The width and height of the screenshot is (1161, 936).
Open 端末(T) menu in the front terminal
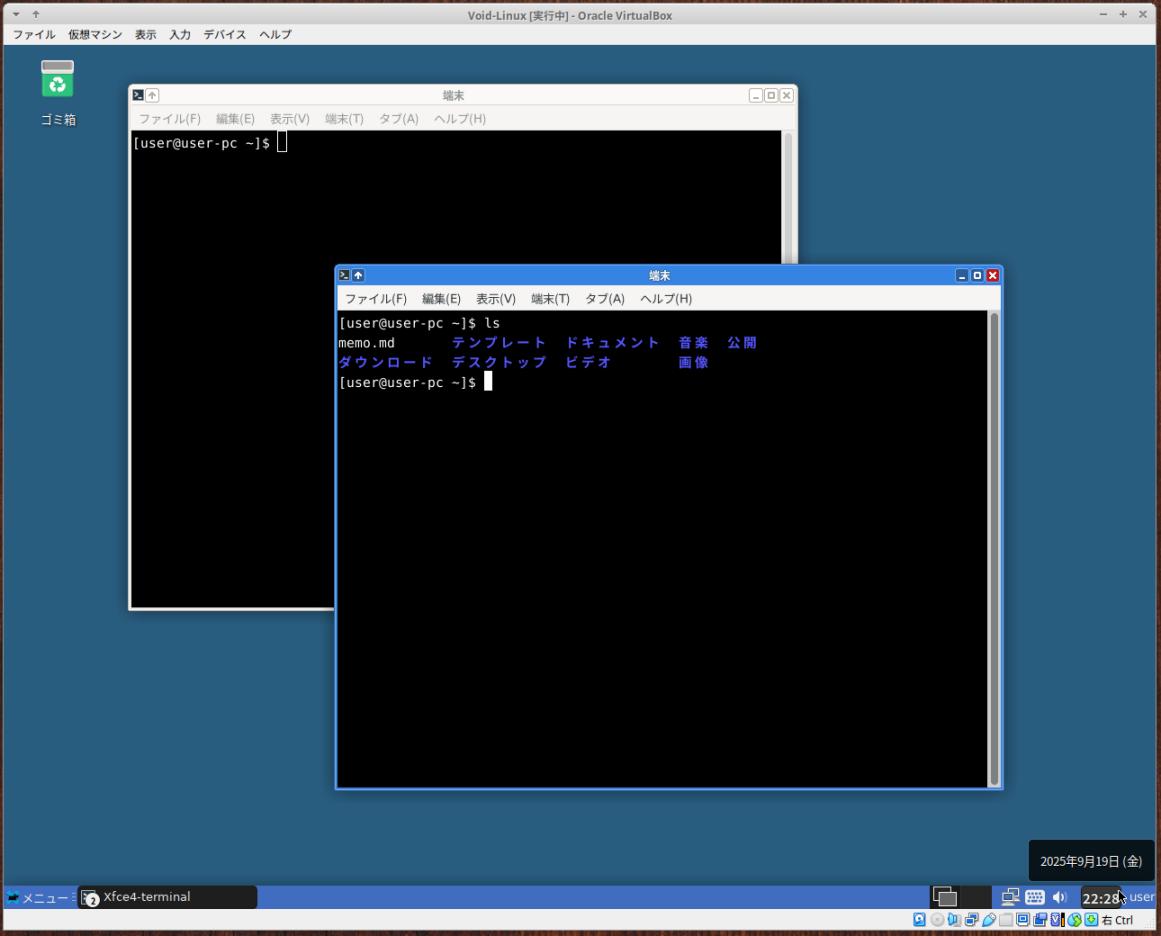pyautogui.click(x=550, y=298)
